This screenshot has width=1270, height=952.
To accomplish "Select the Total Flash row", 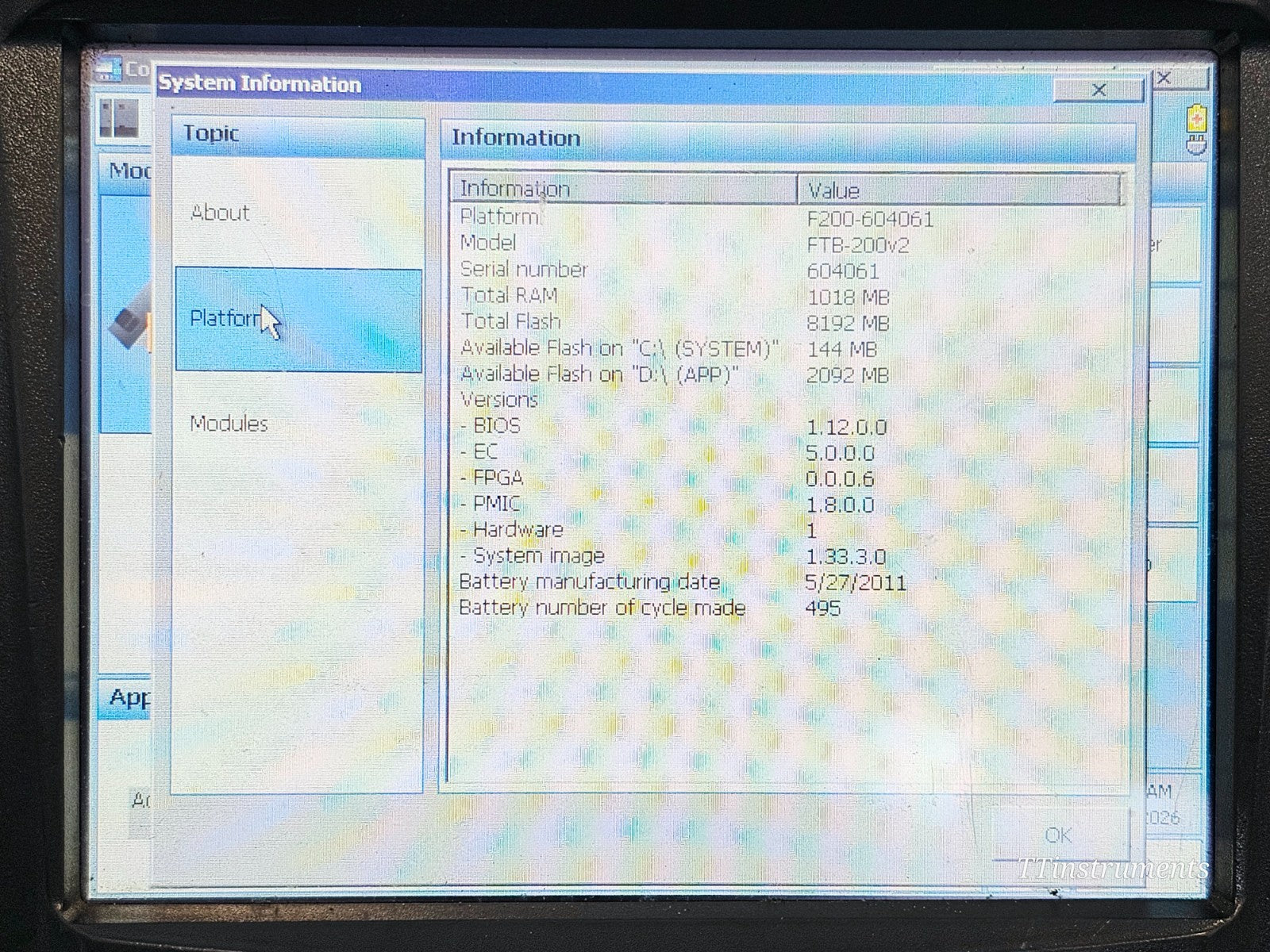I will 787,322.
